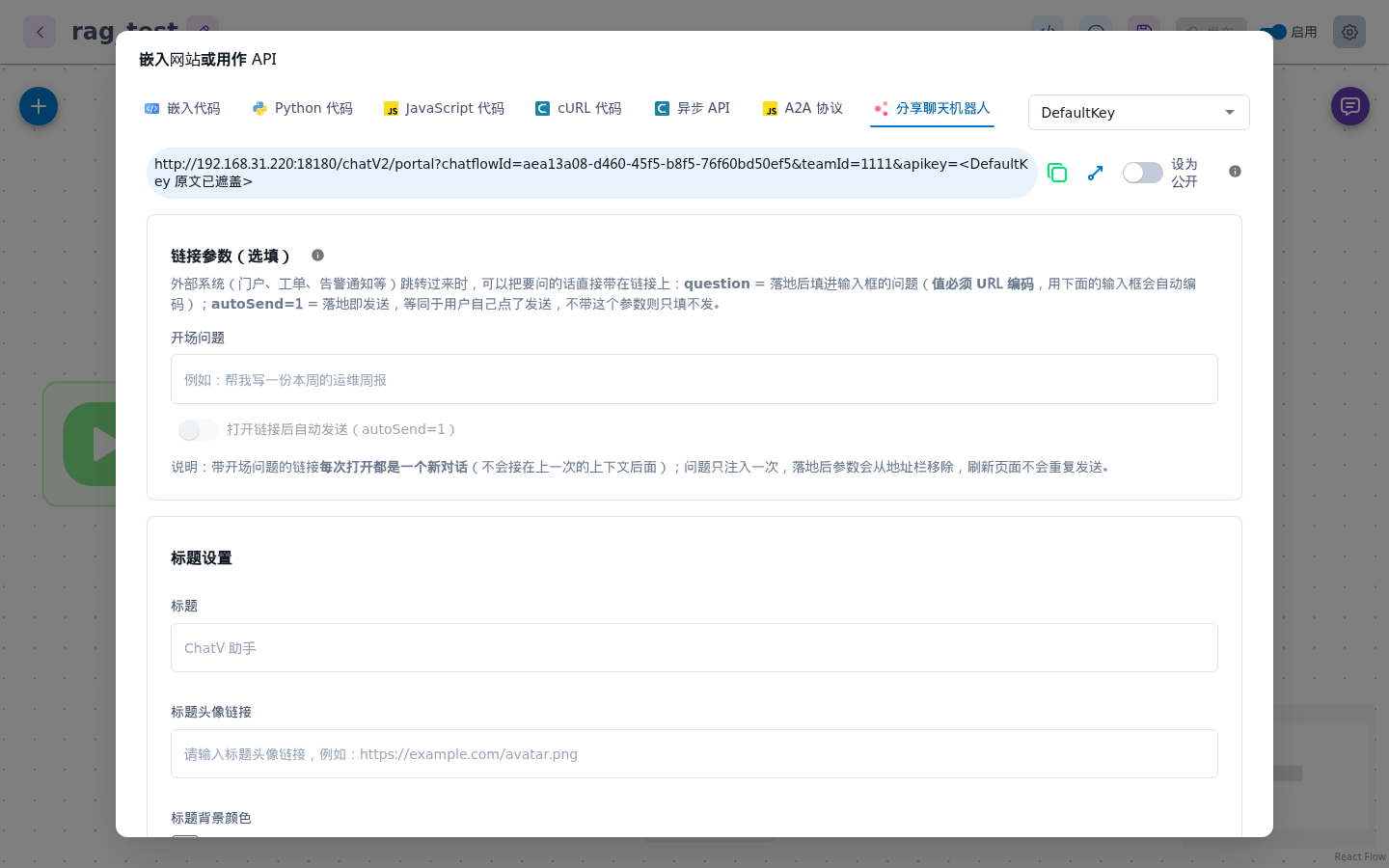This screenshot has height=868, width=1389.
Task: Go back with the arrow button behind dialog
Action: coord(40,32)
